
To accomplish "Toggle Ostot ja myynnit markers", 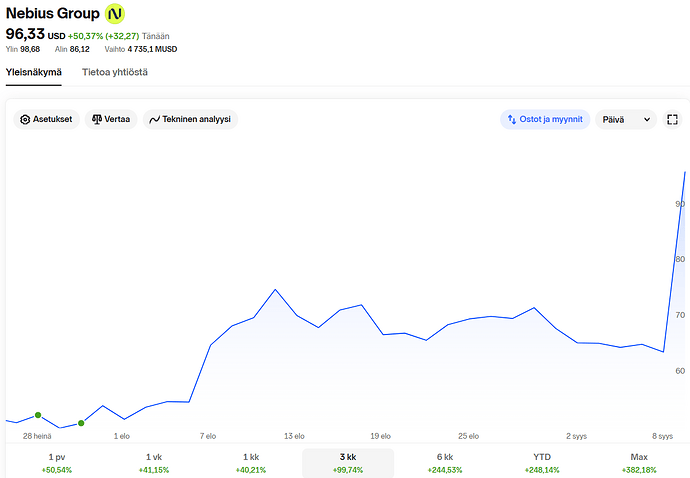I will 545,119.
